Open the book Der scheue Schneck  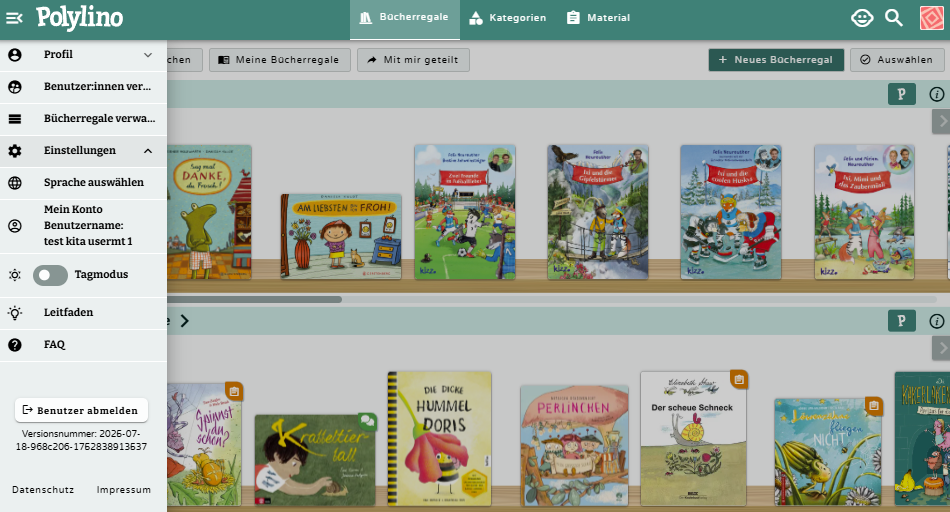[693, 439]
